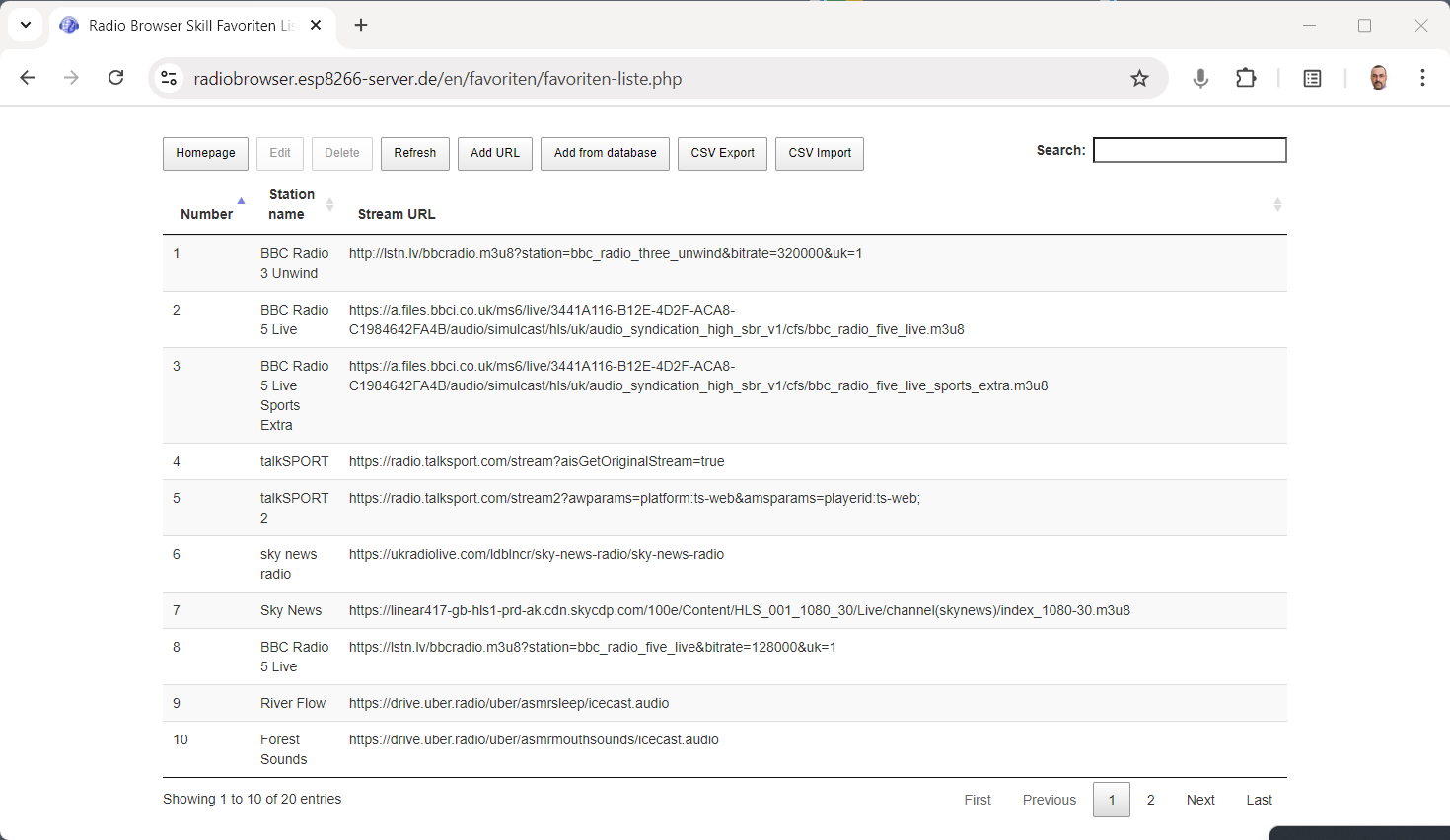Select pagination page 1

pos(1112,800)
